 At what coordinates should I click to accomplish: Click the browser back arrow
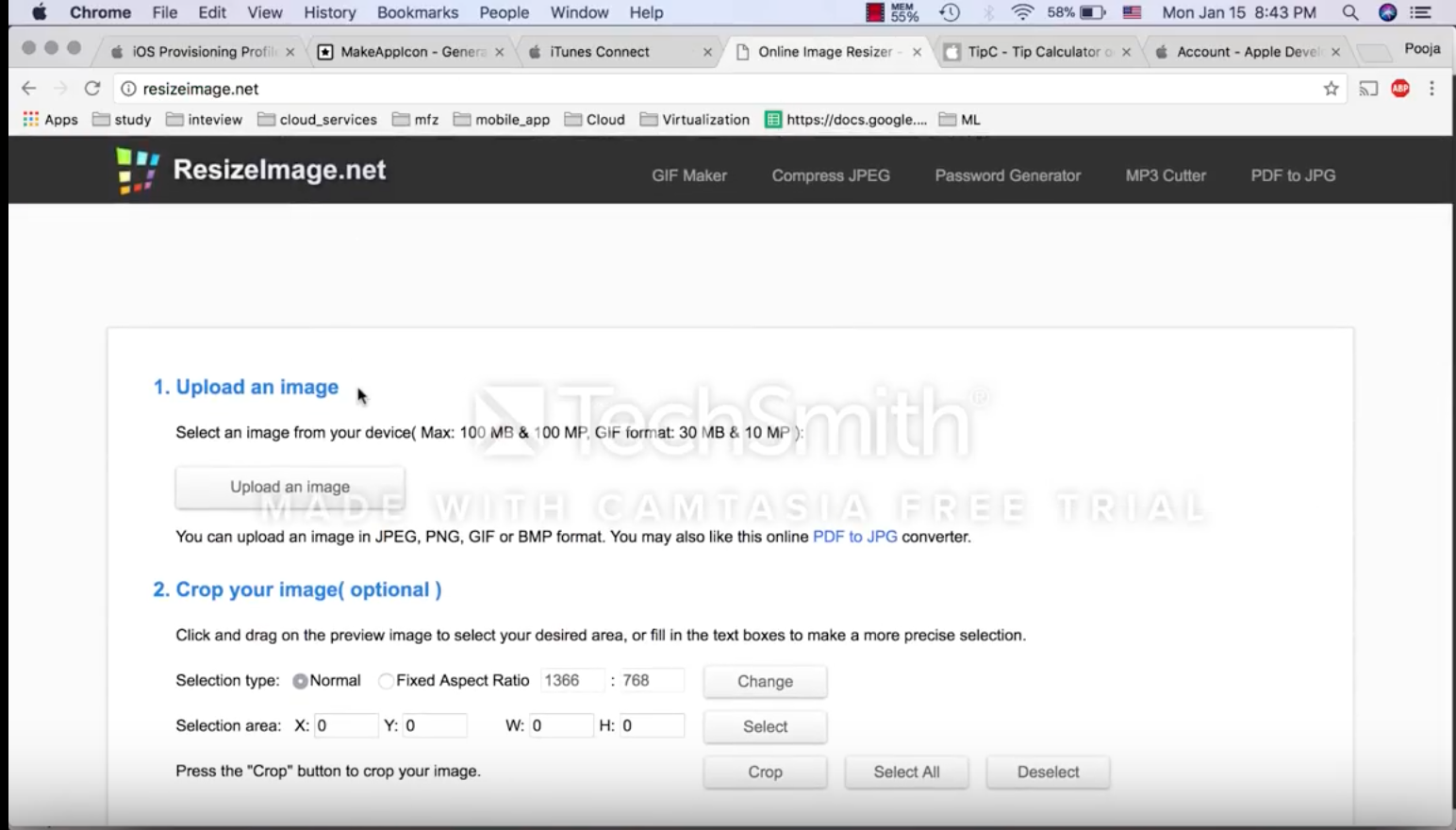[29, 88]
